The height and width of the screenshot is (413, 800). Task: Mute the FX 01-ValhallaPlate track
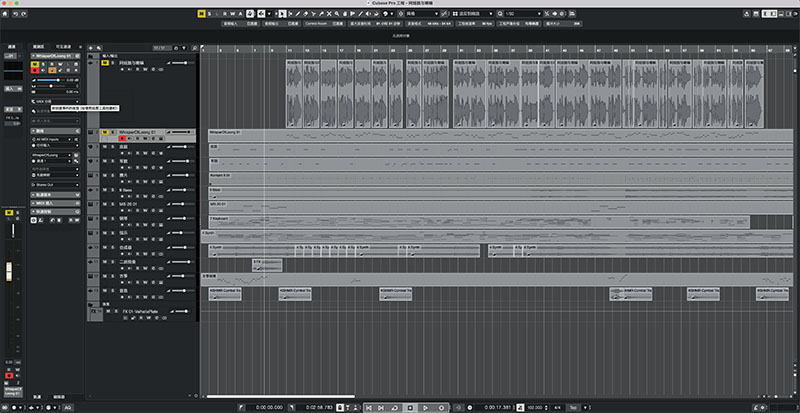(x=108, y=311)
